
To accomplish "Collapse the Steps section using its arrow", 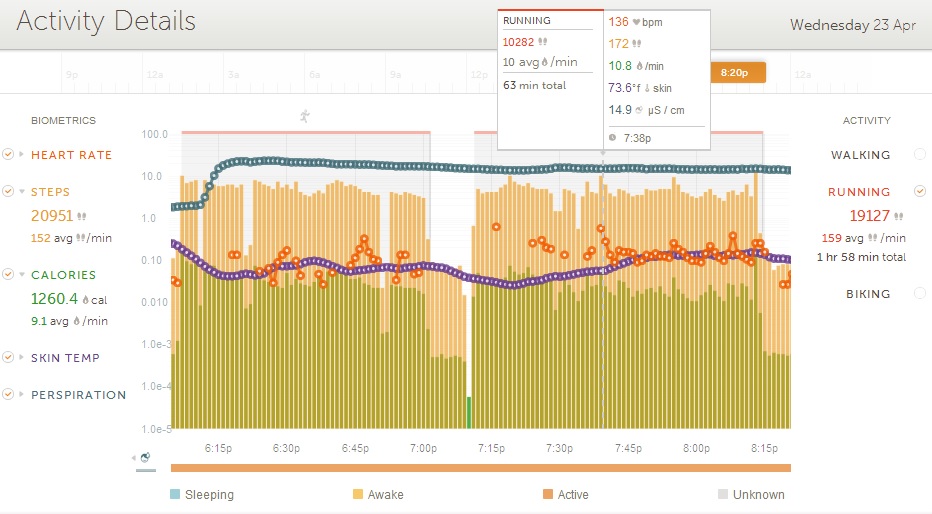I will tap(21, 192).
